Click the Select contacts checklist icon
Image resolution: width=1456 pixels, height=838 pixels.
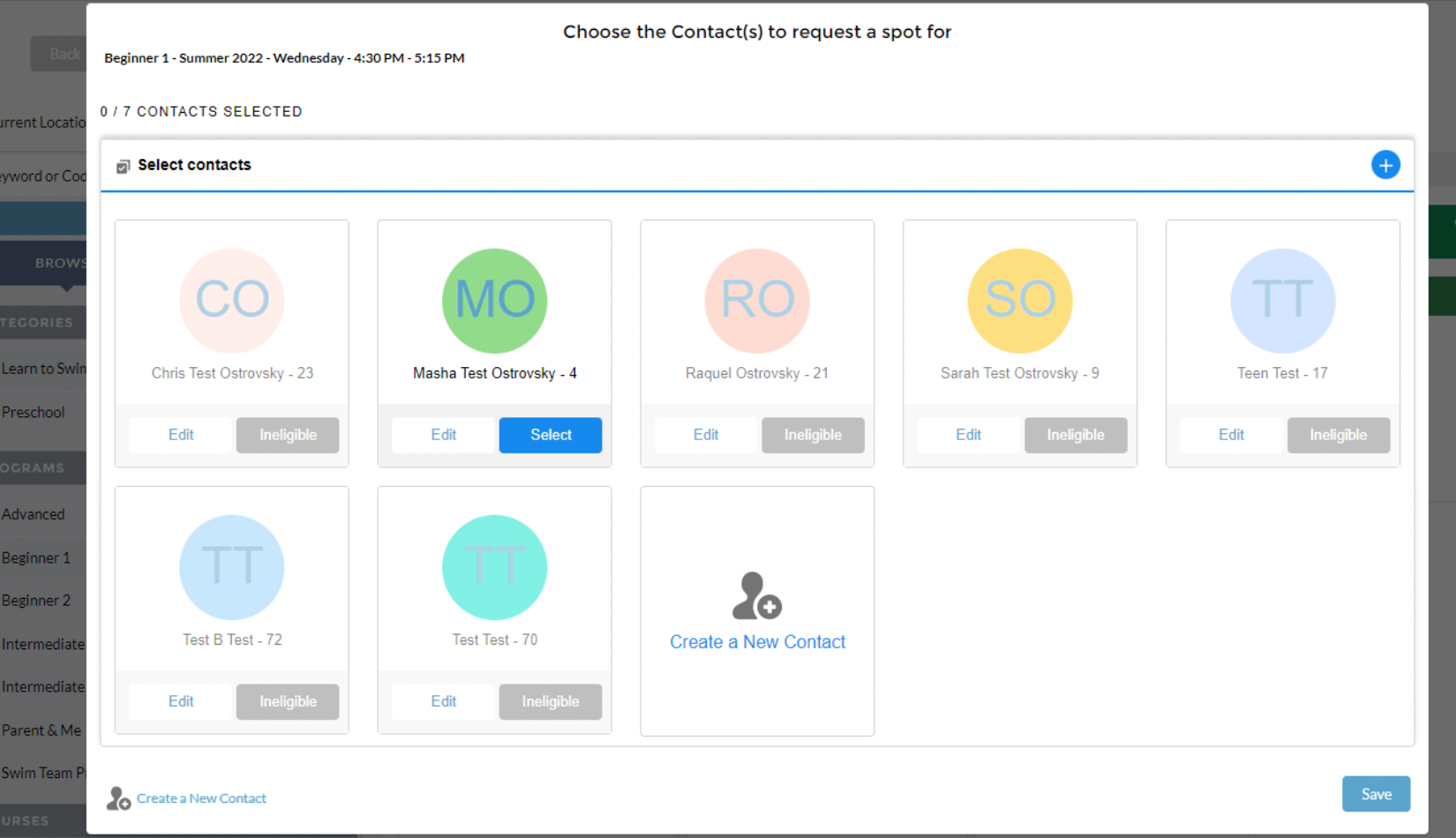coord(123,166)
